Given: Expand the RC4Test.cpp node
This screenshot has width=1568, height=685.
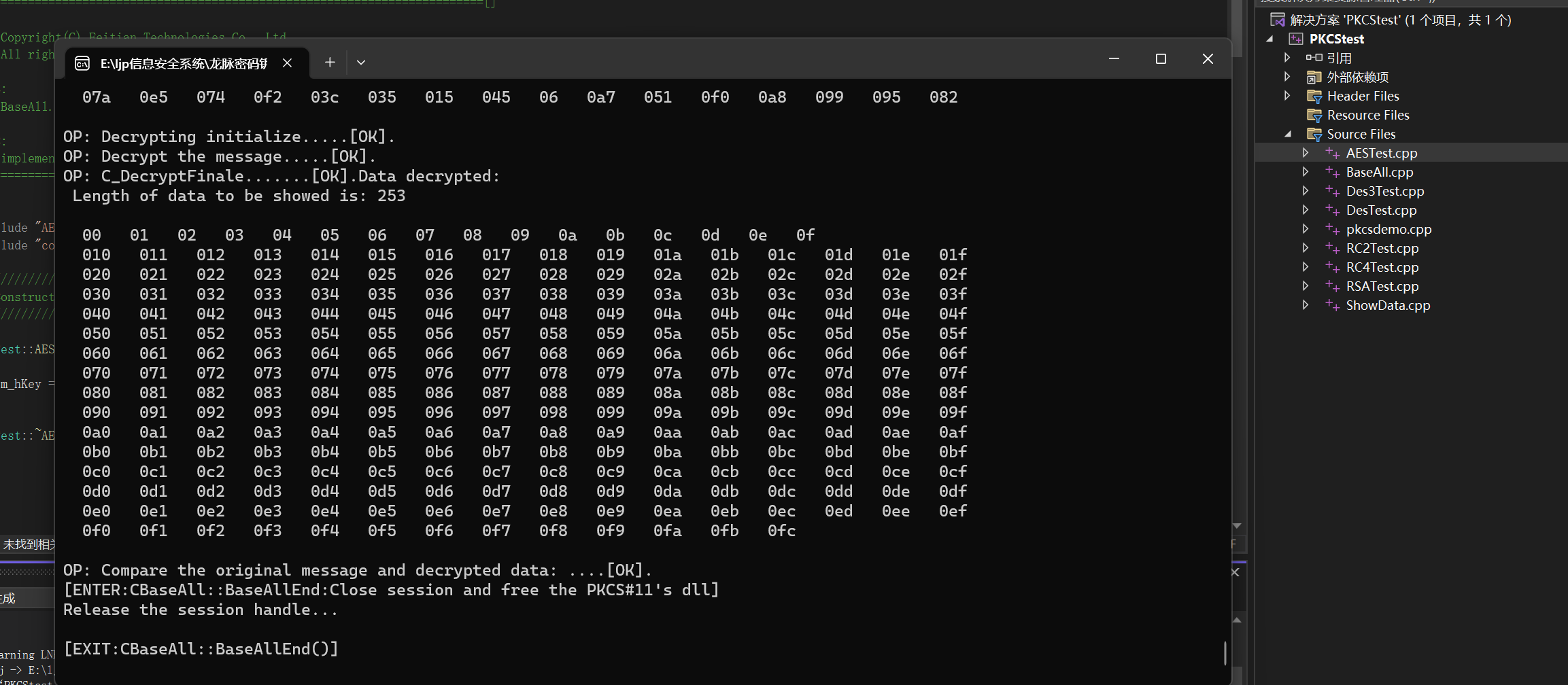Looking at the screenshot, I should coord(1306,267).
